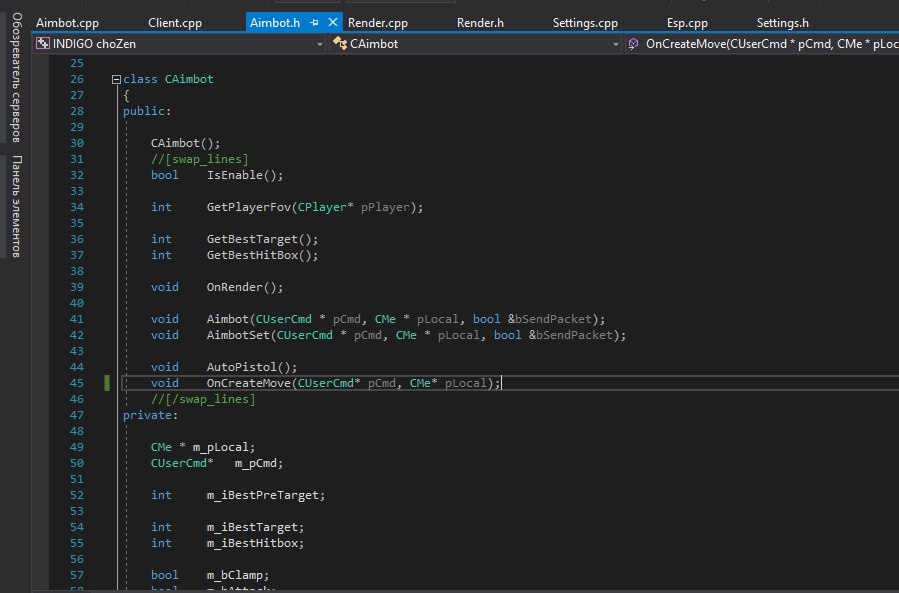Open the Render.cpp tab

point(379,22)
